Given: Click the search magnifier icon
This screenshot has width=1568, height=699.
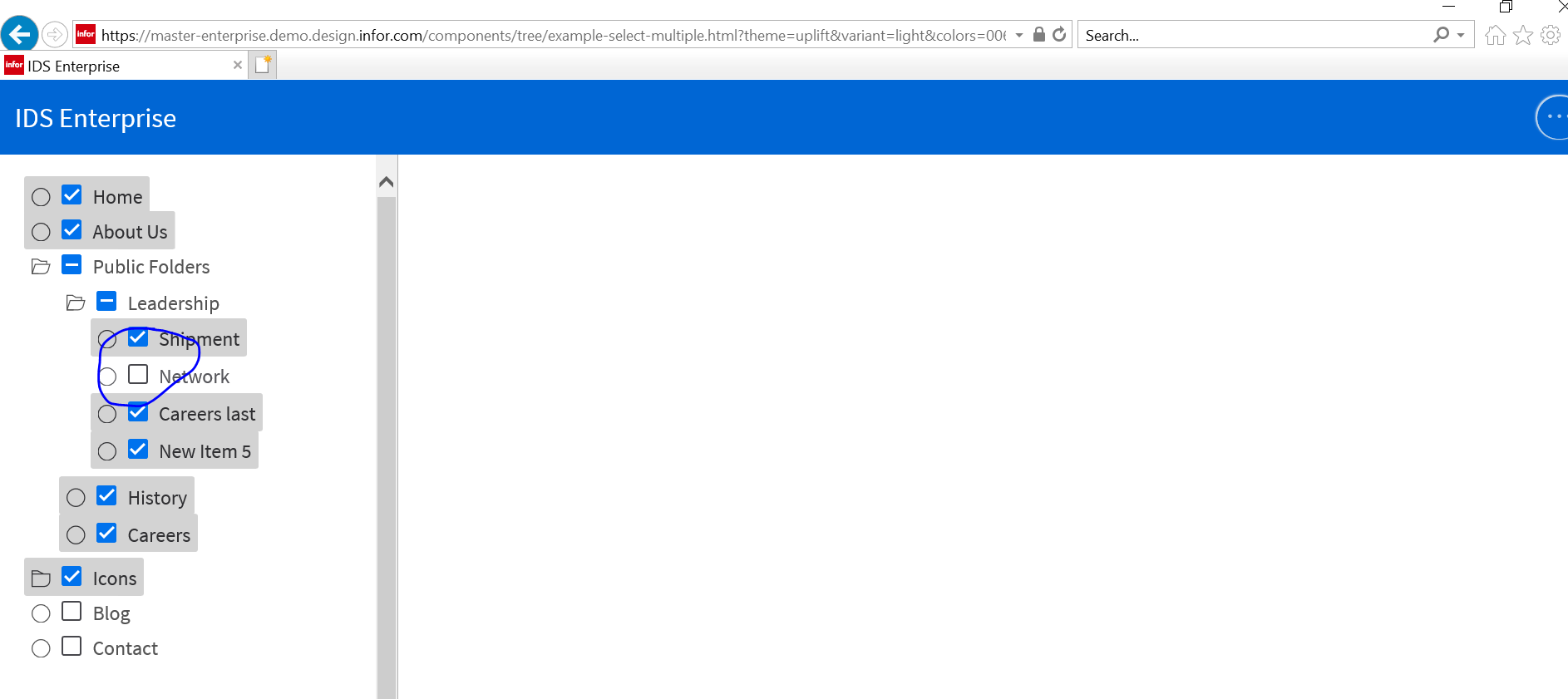Looking at the screenshot, I should [x=1441, y=34].
